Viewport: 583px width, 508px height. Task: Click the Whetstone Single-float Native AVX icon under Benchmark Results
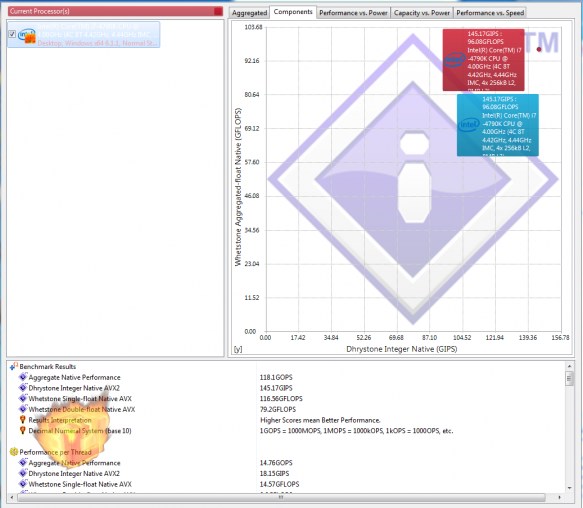[23, 398]
